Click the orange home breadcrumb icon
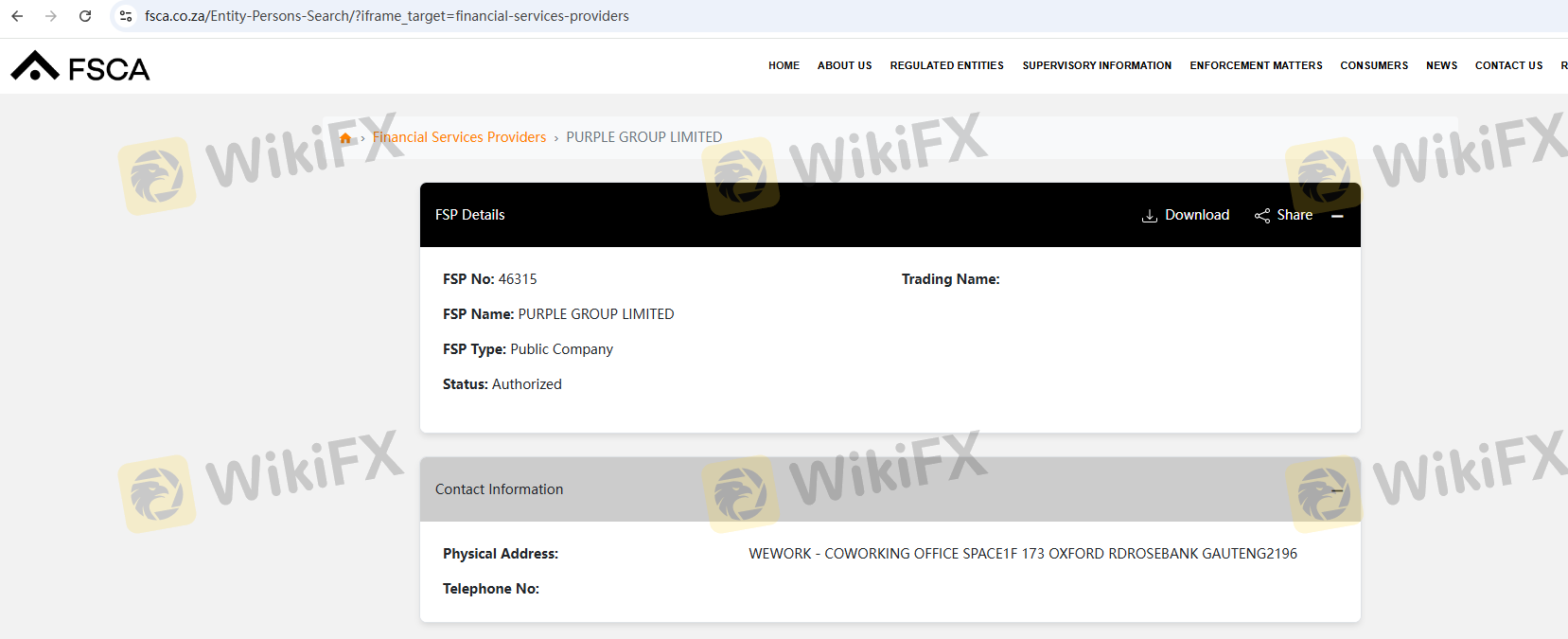 [x=345, y=138]
